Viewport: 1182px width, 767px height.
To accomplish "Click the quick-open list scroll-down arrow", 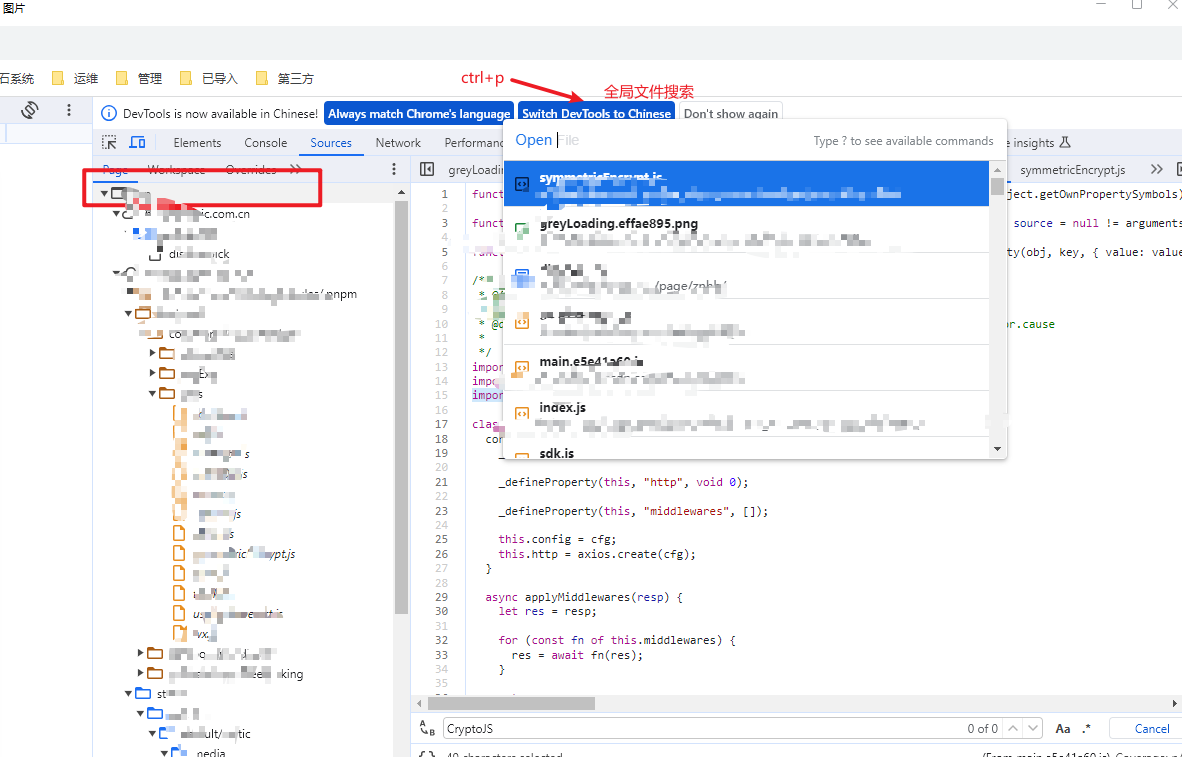I will coord(997,449).
